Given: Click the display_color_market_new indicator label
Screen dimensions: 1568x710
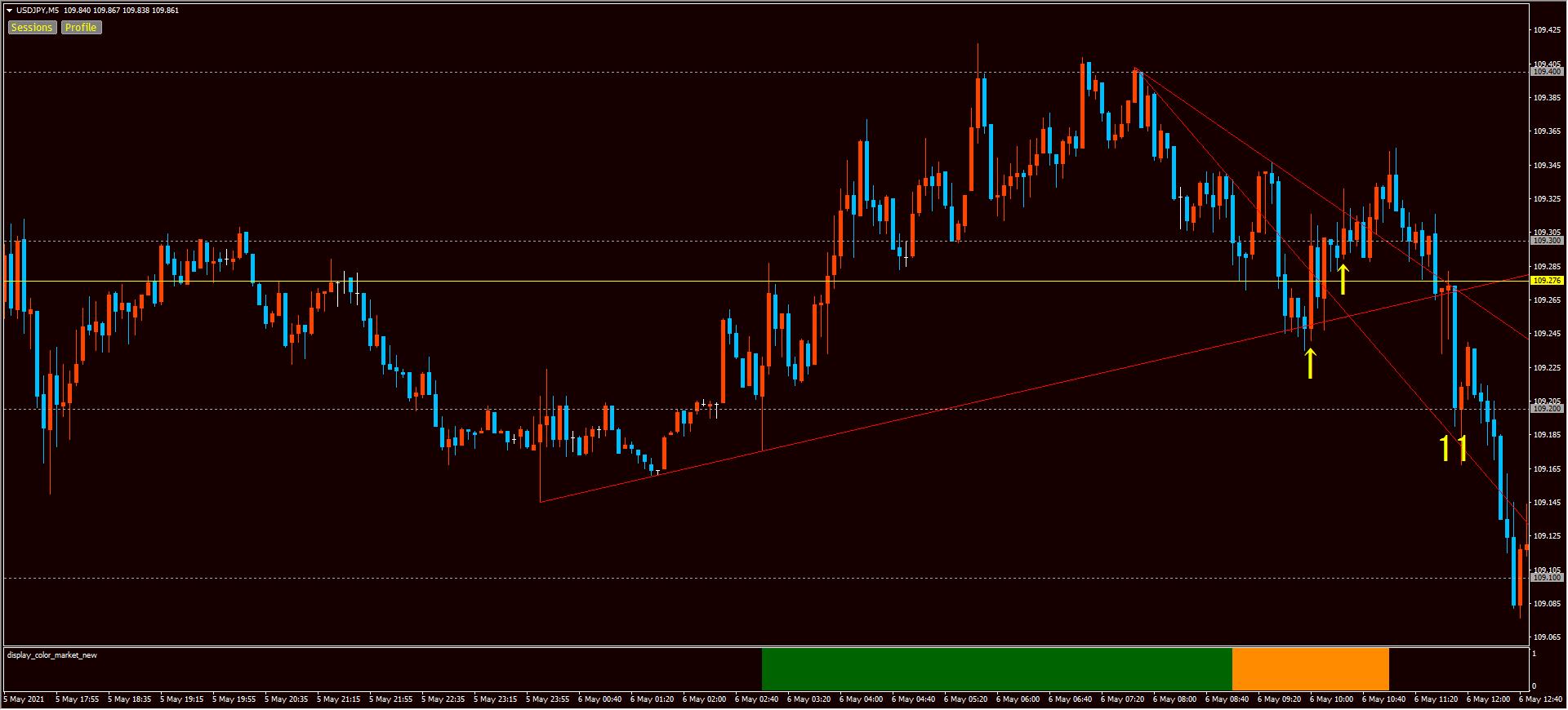Looking at the screenshot, I should 52,655.
